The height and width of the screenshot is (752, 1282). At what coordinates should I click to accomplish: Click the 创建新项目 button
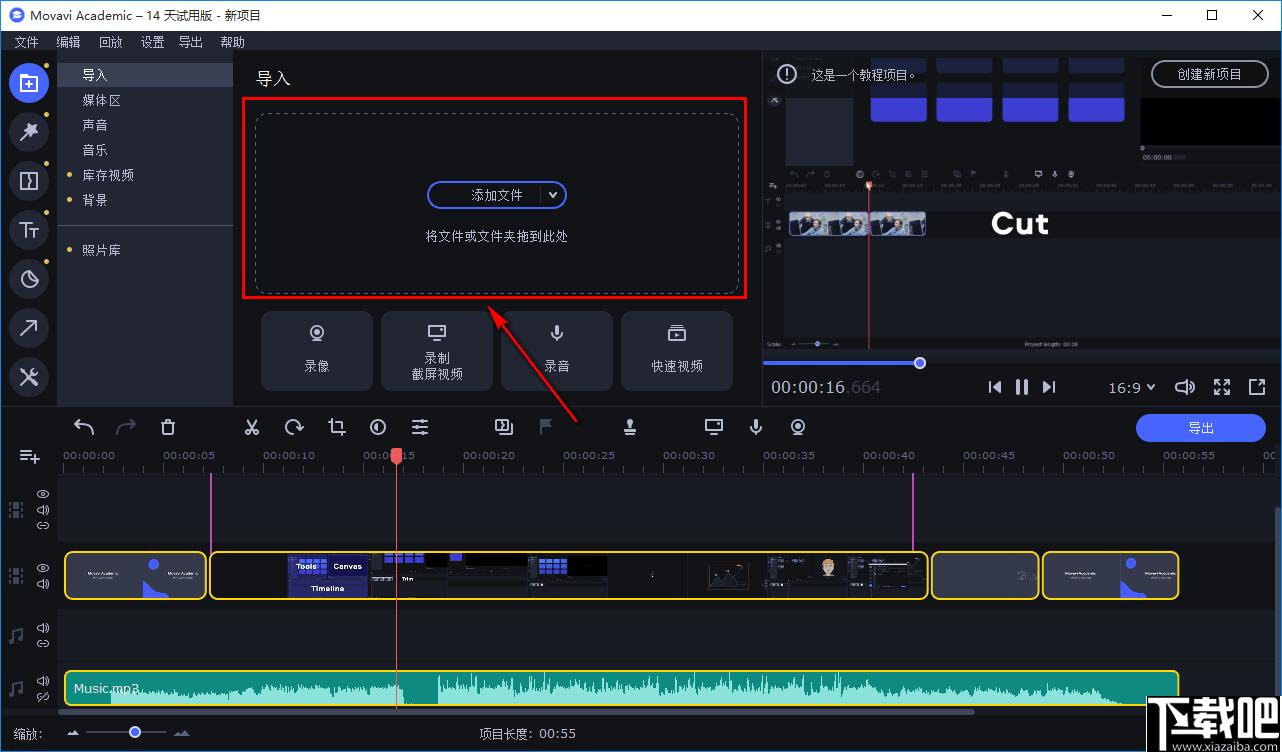1209,74
